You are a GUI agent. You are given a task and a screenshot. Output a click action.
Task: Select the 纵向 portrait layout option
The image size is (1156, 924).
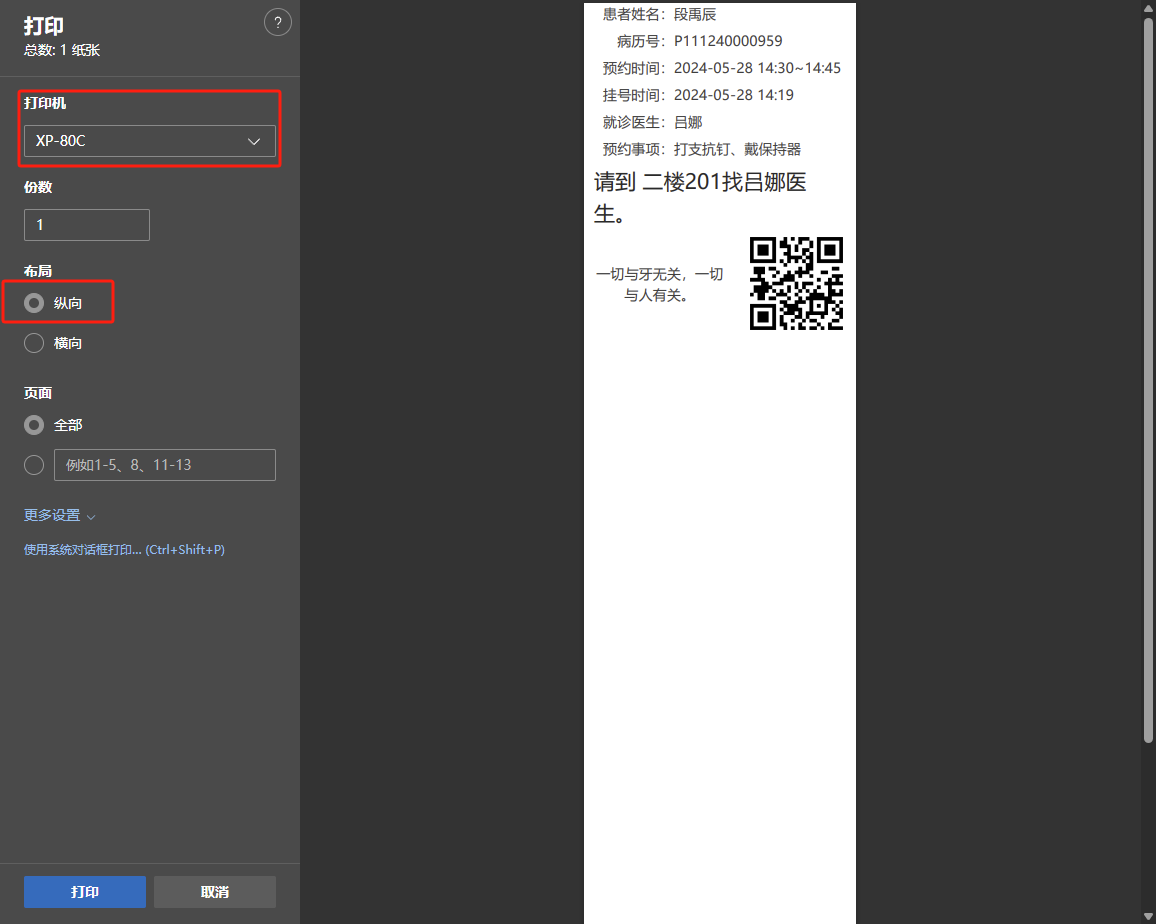(34, 303)
